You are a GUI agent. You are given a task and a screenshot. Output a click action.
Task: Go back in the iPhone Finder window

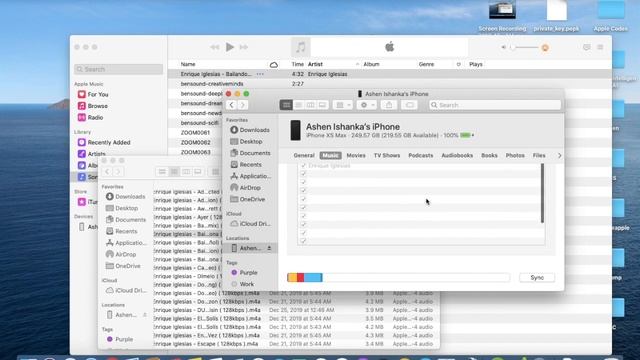pos(231,105)
